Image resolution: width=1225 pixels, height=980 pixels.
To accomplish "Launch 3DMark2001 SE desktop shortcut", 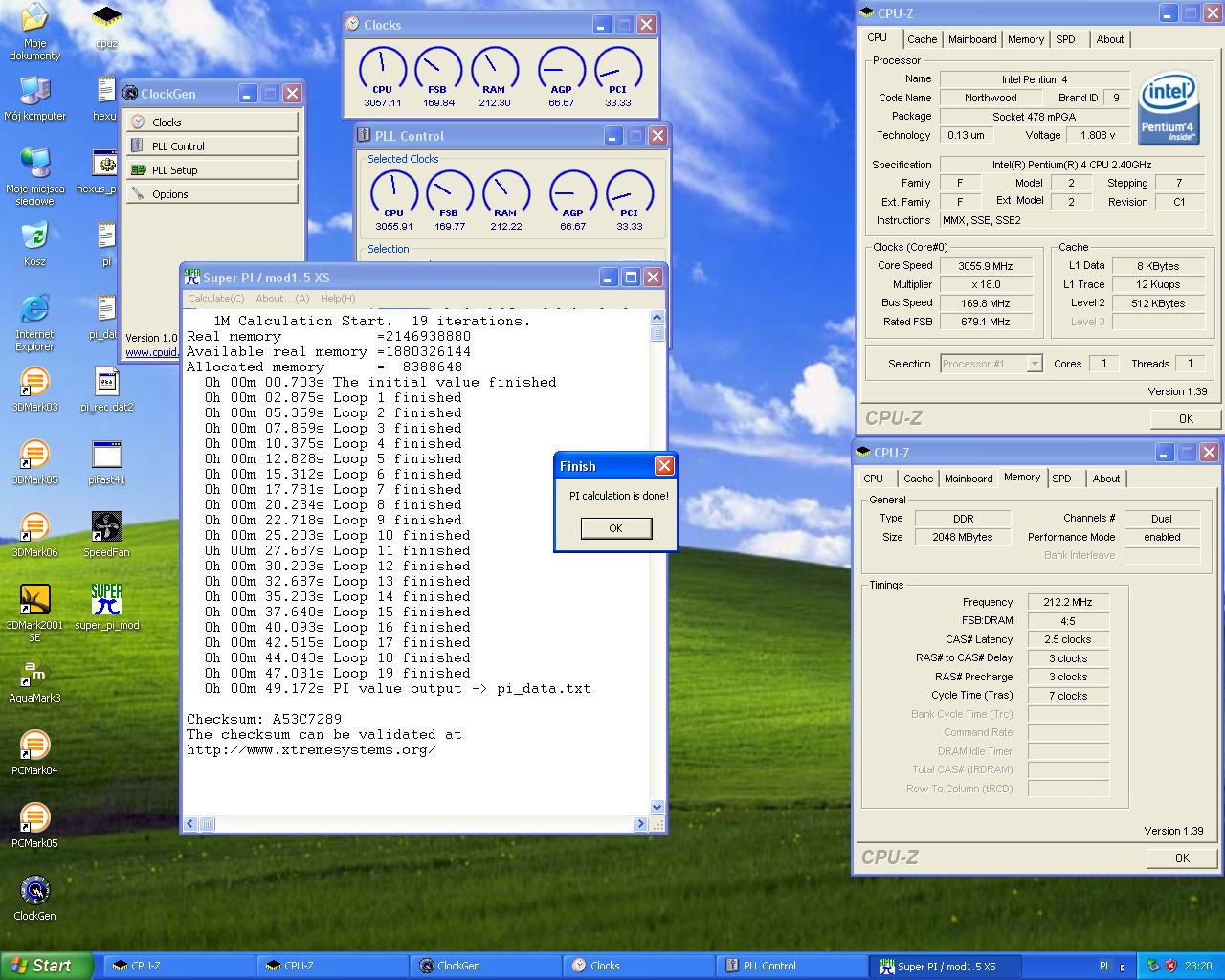I will click(34, 613).
